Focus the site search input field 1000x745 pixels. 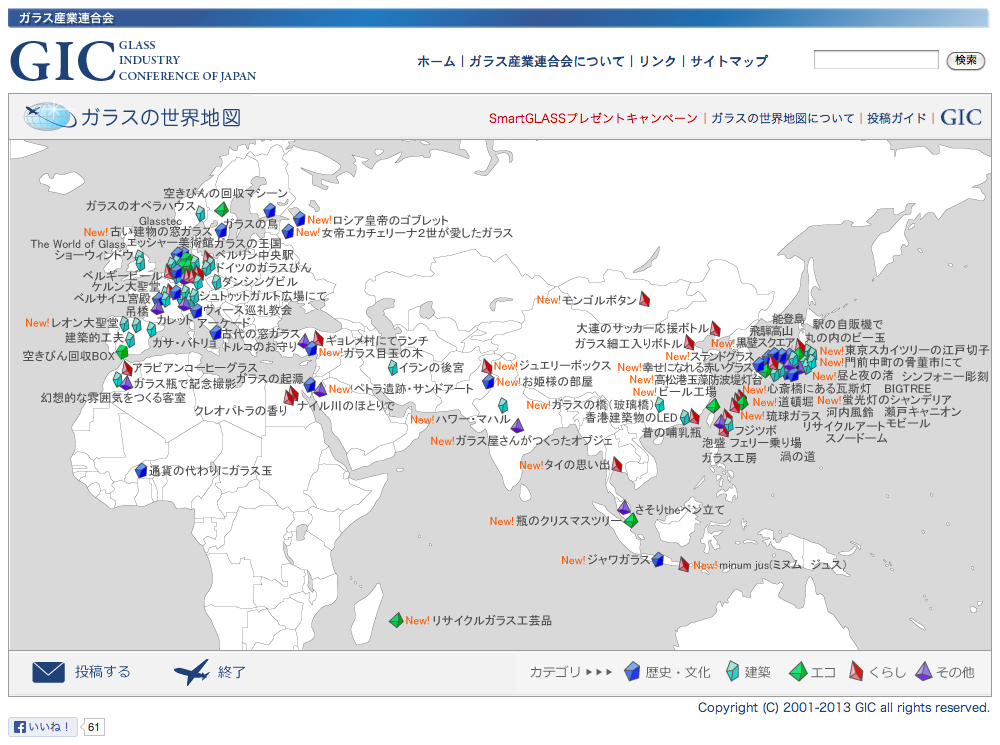click(876, 60)
